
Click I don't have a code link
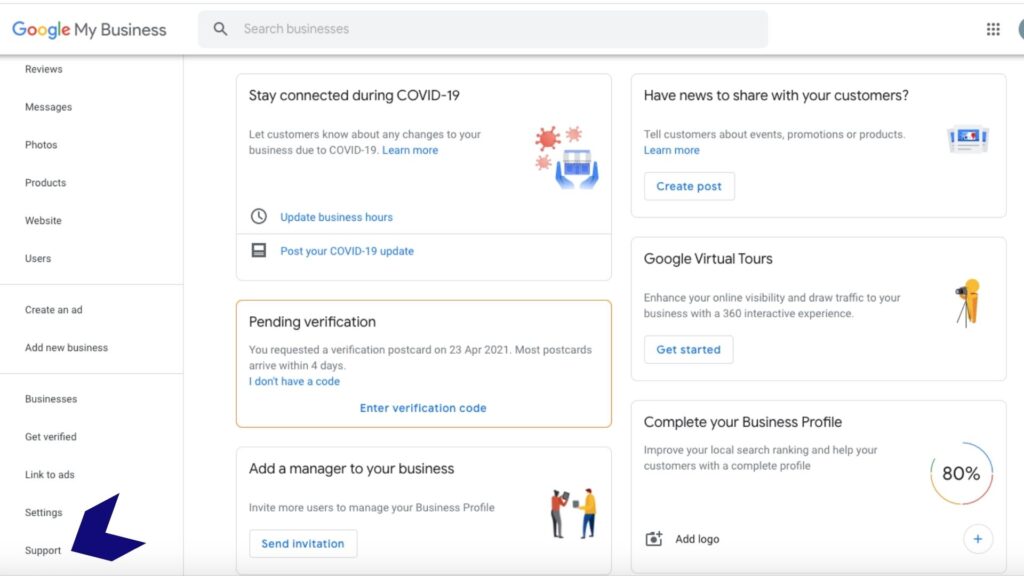tap(294, 381)
